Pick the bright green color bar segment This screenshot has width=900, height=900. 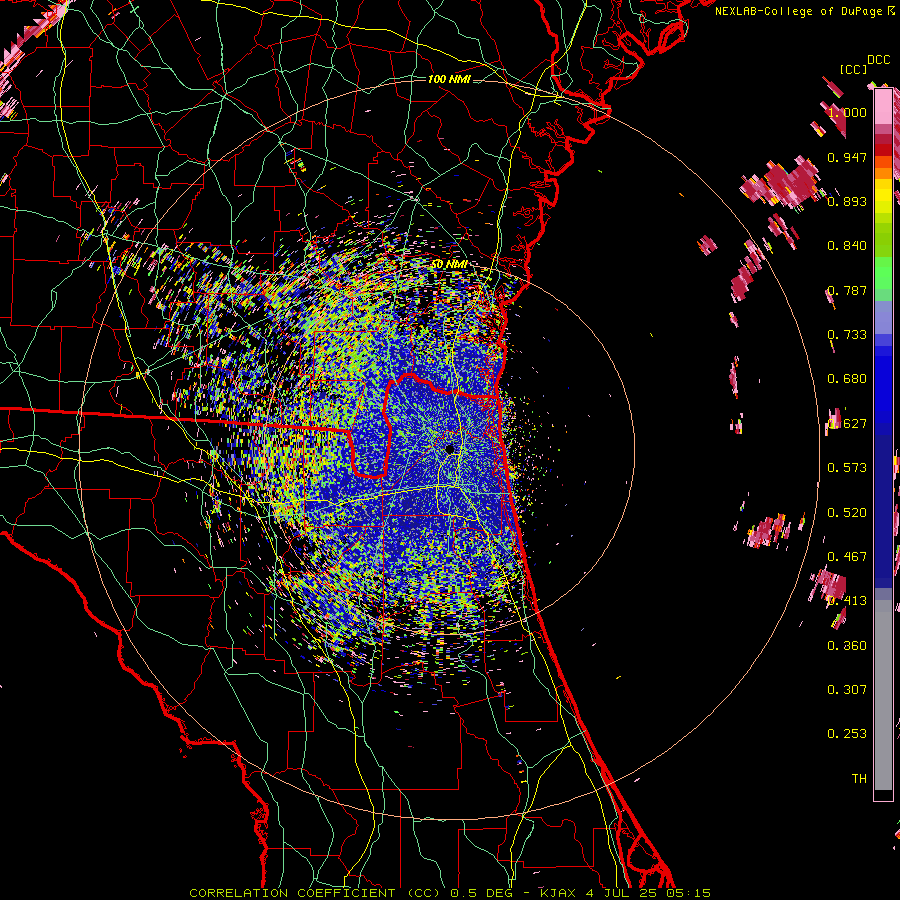point(883,273)
